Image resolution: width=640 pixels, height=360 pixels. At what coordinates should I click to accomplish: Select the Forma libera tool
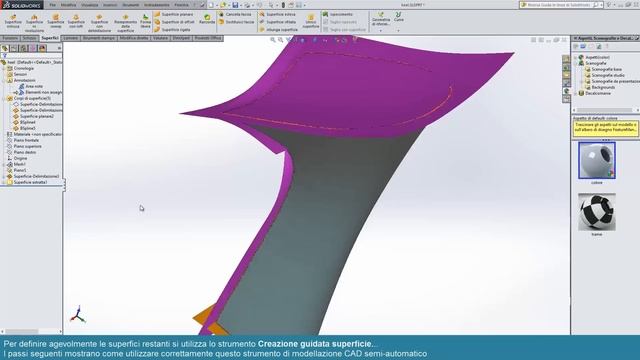pos(145,22)
